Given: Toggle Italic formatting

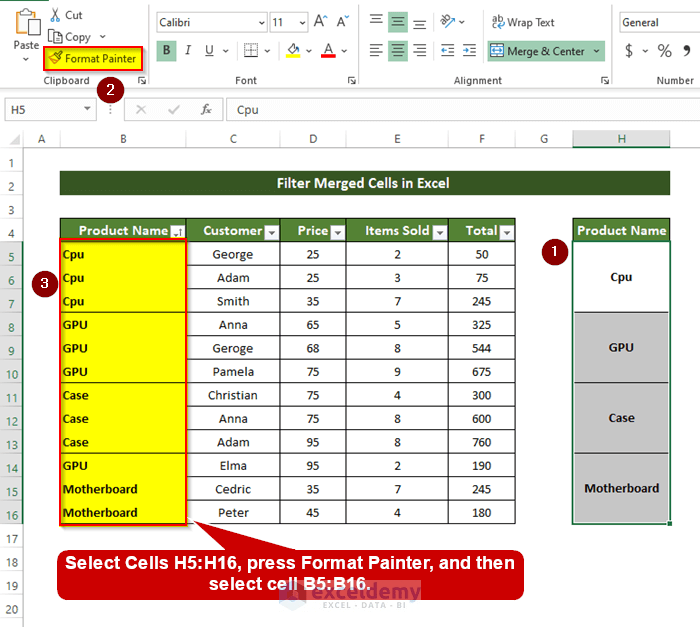Looking at the screenshot, I should pos(188,50).
